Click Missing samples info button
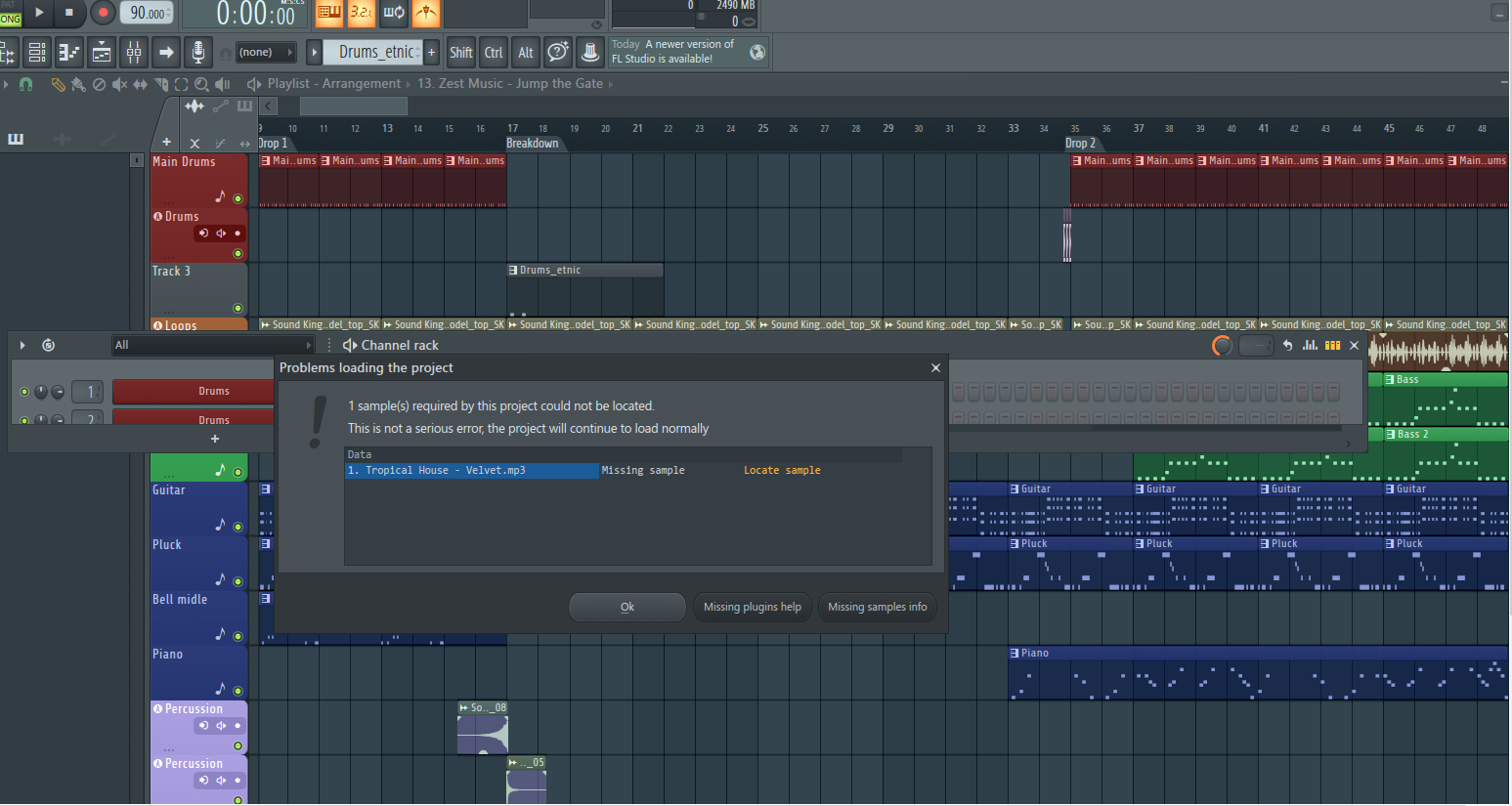1512x806 pixels. click(x=878, y=607)
